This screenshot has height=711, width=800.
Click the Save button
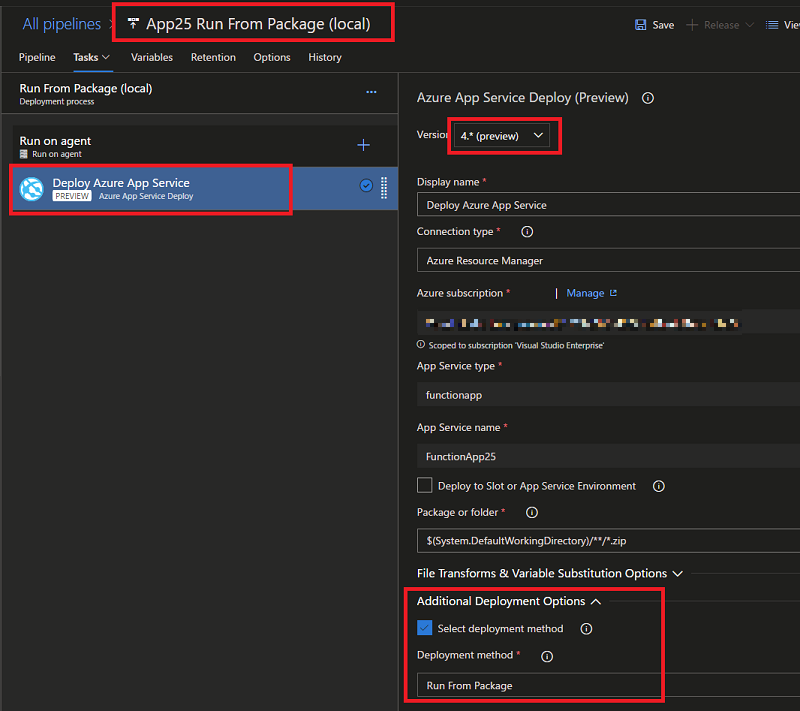(655, 25)
